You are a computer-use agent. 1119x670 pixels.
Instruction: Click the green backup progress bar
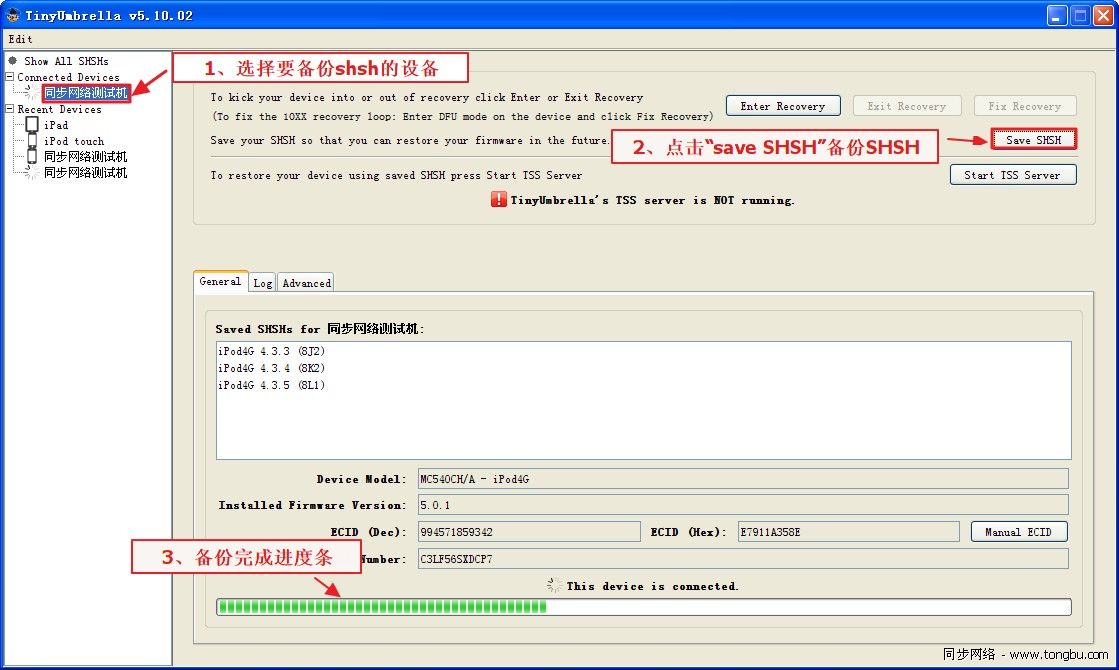click(643, 607)
